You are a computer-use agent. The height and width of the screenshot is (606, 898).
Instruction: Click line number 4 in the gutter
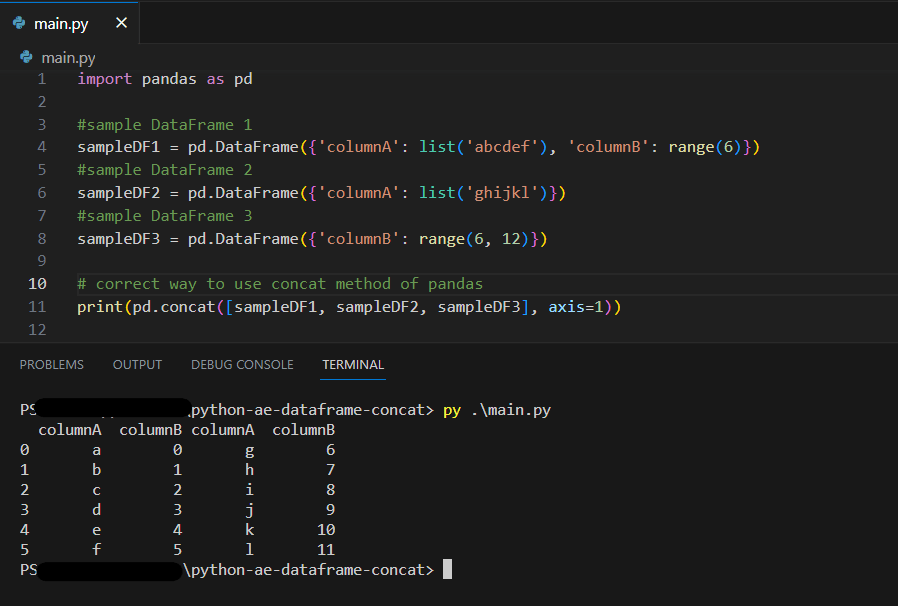click(x=41, y=146)
